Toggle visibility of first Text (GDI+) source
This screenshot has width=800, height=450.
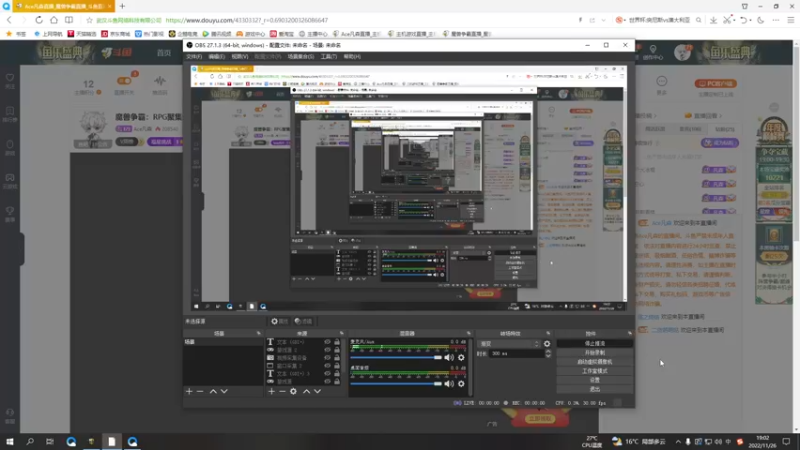[x=328, y=342]
